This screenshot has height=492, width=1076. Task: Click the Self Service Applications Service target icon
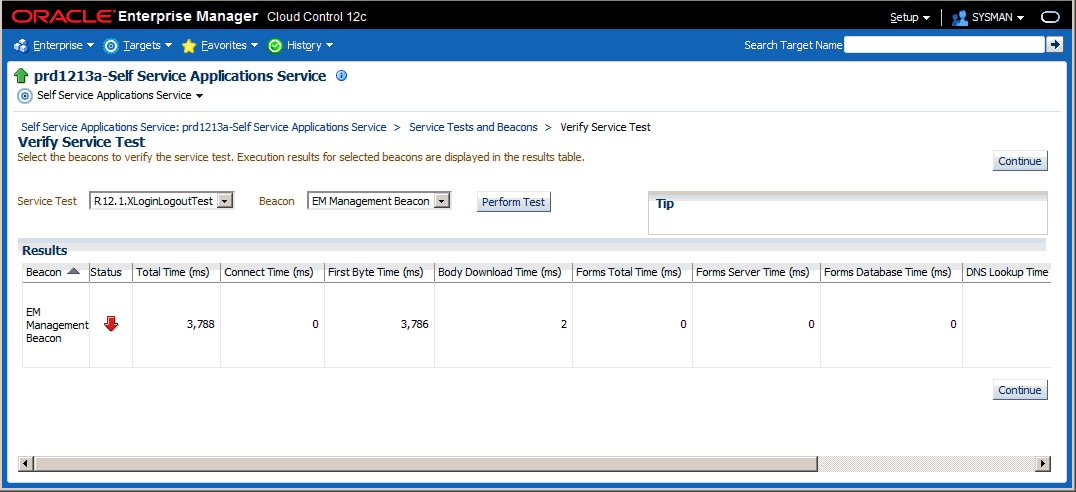[25, 95]
